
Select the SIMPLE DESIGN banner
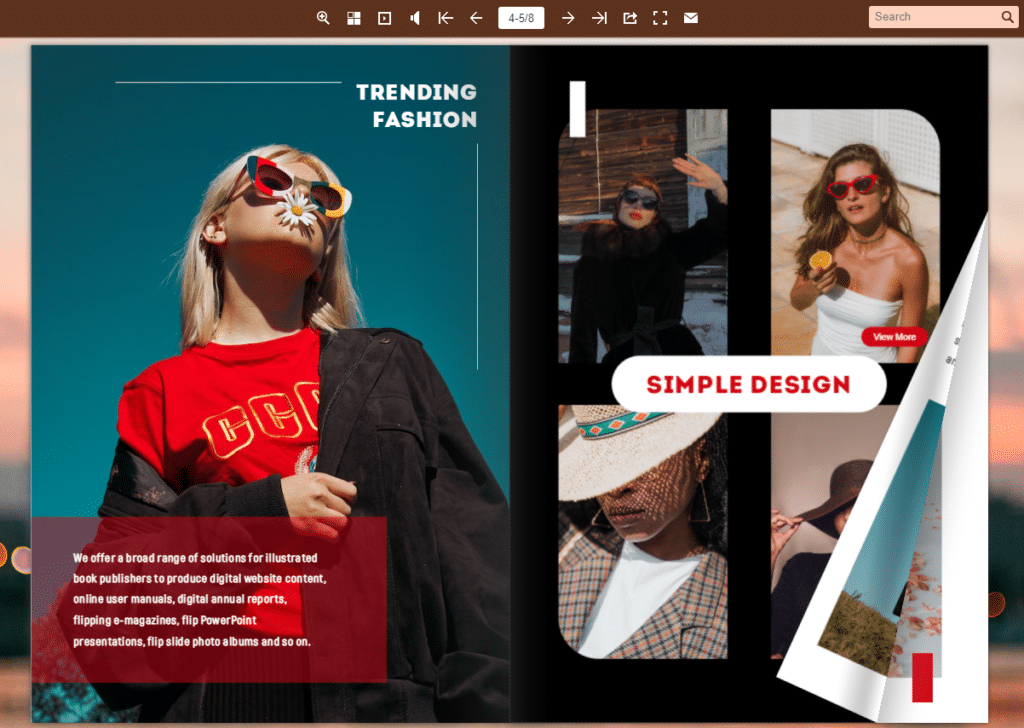pyautogui.click(x=748, y=384)
